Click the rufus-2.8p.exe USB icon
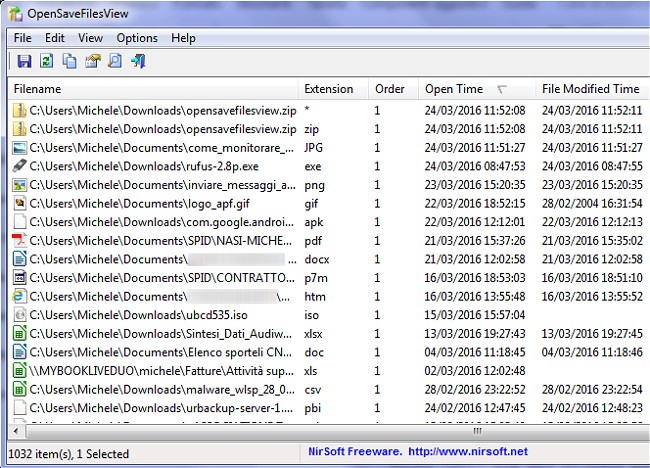The image size is (650, 468). tap(19, 166)
